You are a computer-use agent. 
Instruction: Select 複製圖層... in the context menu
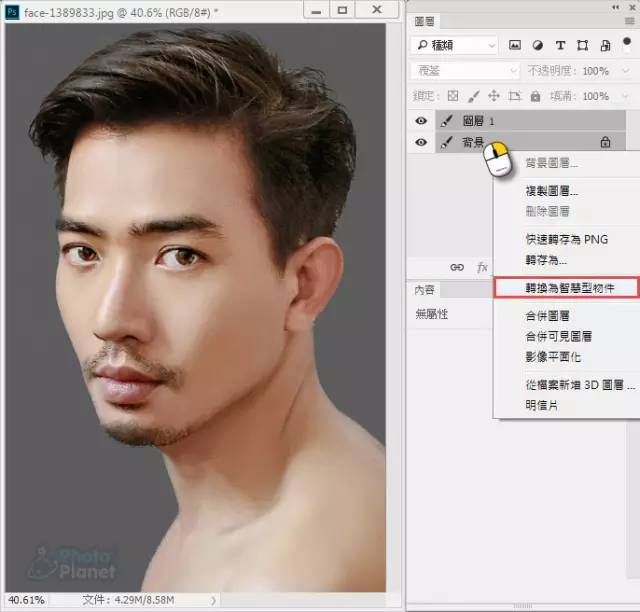pos(551,190)
